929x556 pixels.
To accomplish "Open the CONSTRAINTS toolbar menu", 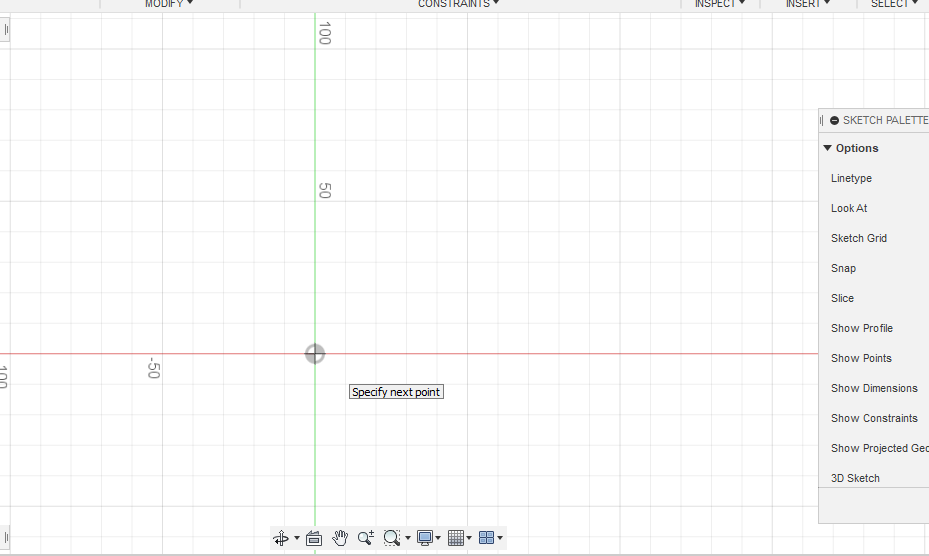I will click(458, 4).
